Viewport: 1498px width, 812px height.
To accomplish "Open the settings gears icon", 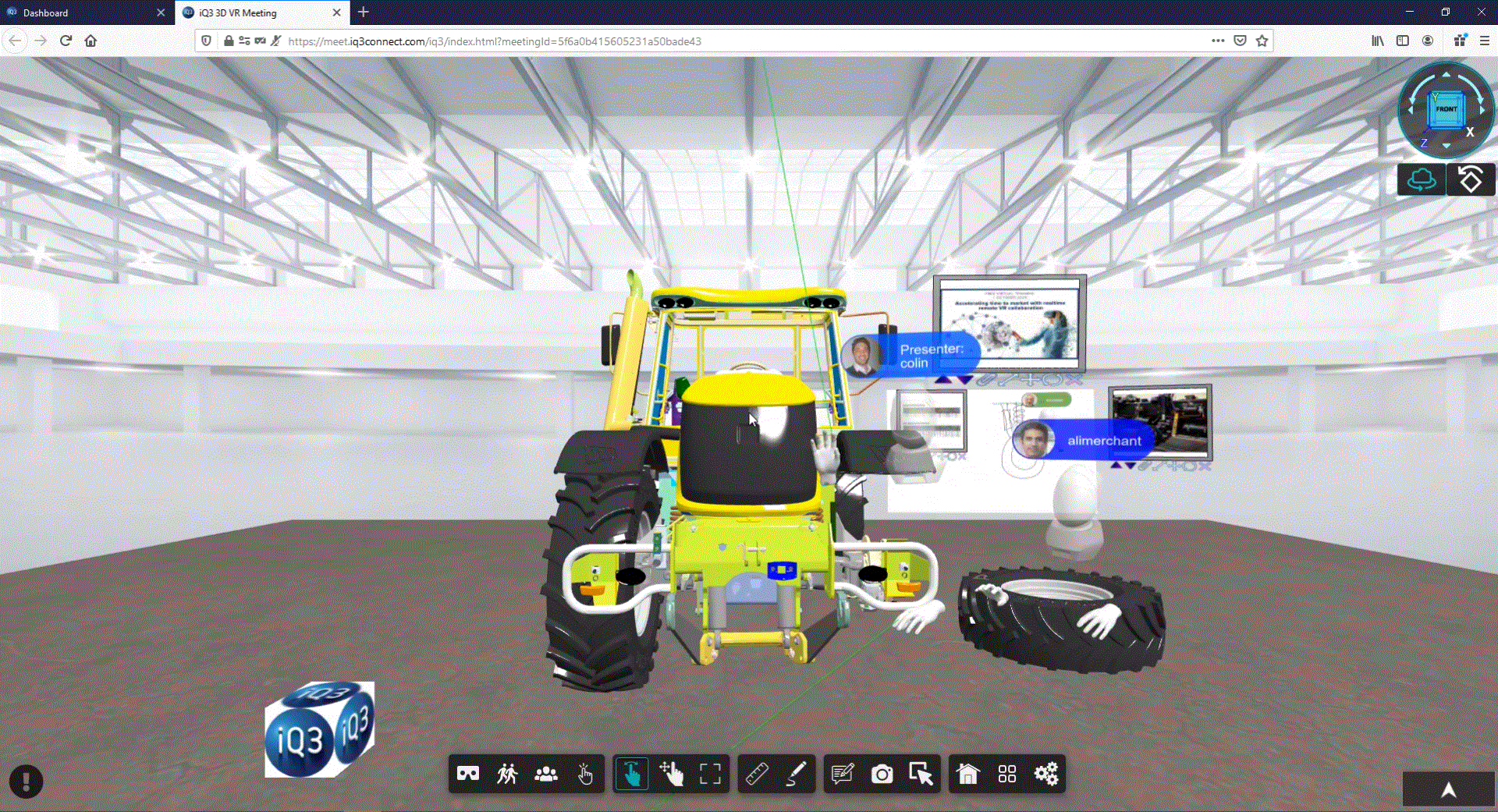I will point(1045,774).
